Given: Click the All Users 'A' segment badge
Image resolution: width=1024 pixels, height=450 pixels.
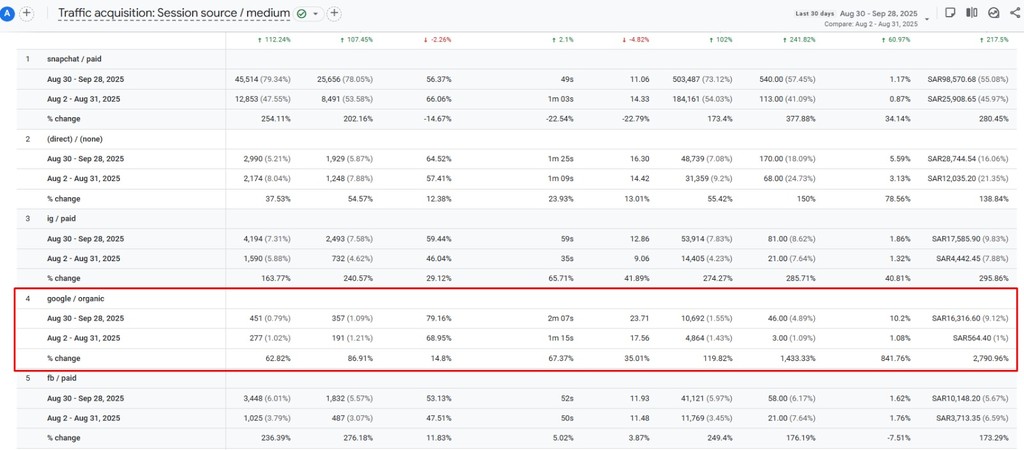Looking at the screenshot, I should [x=9, y=13].
